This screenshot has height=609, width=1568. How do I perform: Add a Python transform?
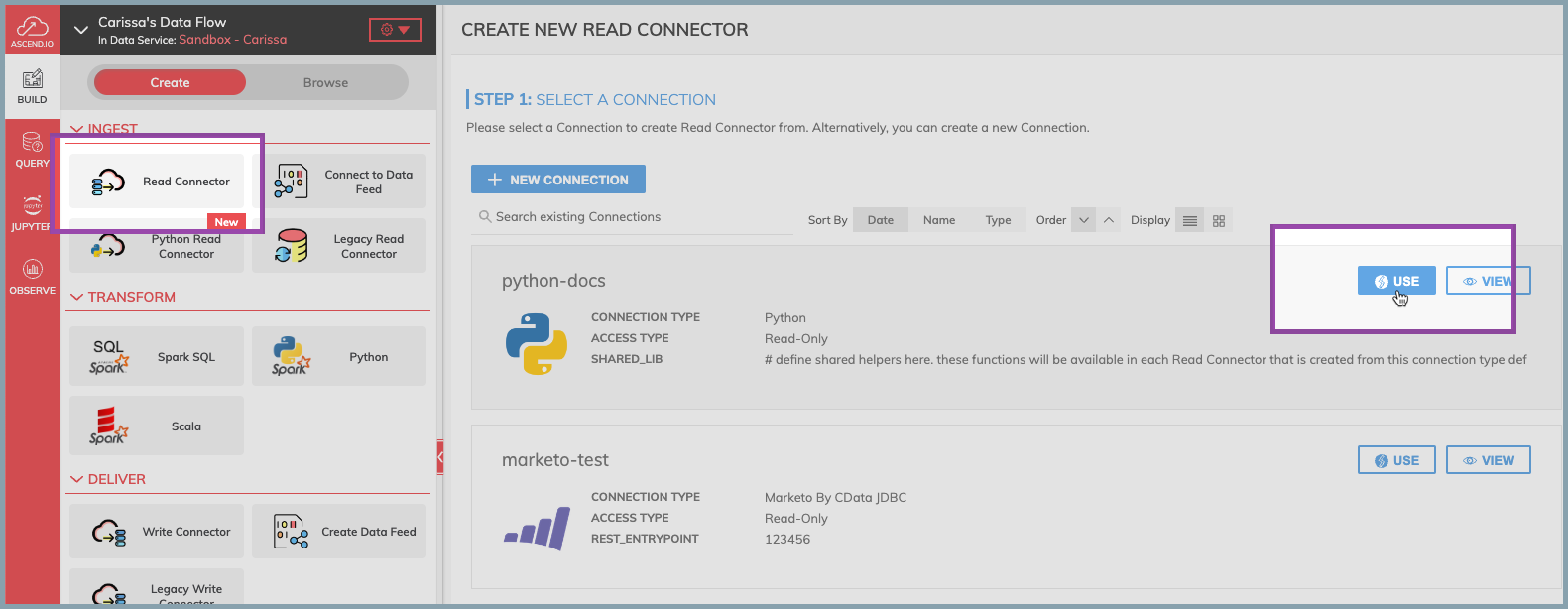(339, 356)
